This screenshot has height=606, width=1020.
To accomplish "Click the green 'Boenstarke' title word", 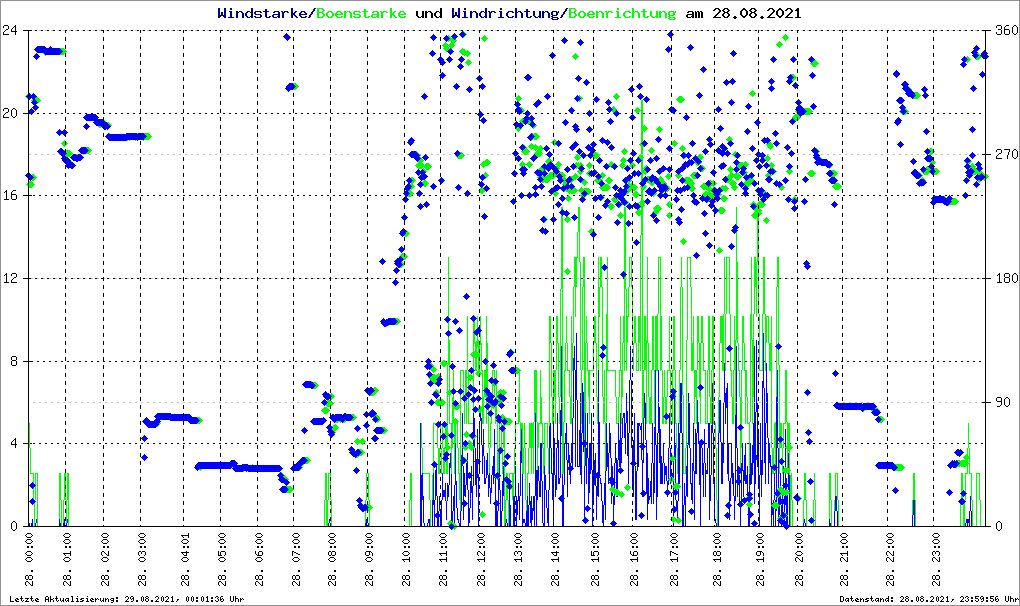I will (361, 14).
